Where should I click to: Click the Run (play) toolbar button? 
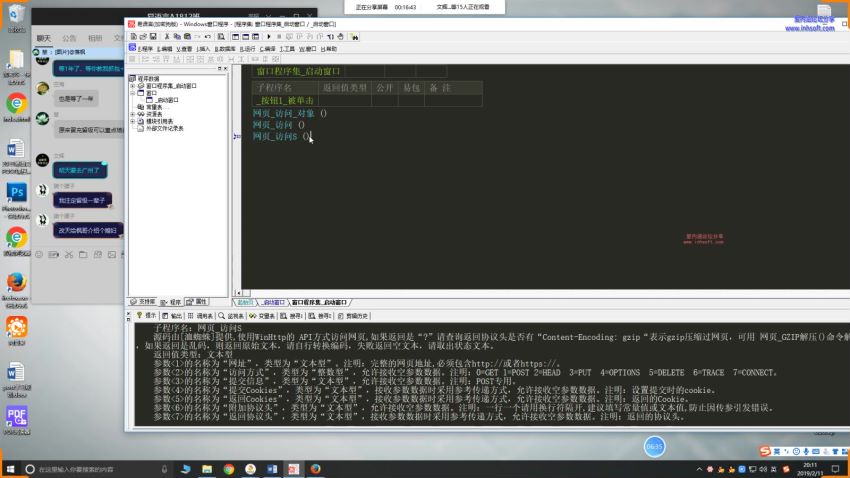[x=271, y=36]
